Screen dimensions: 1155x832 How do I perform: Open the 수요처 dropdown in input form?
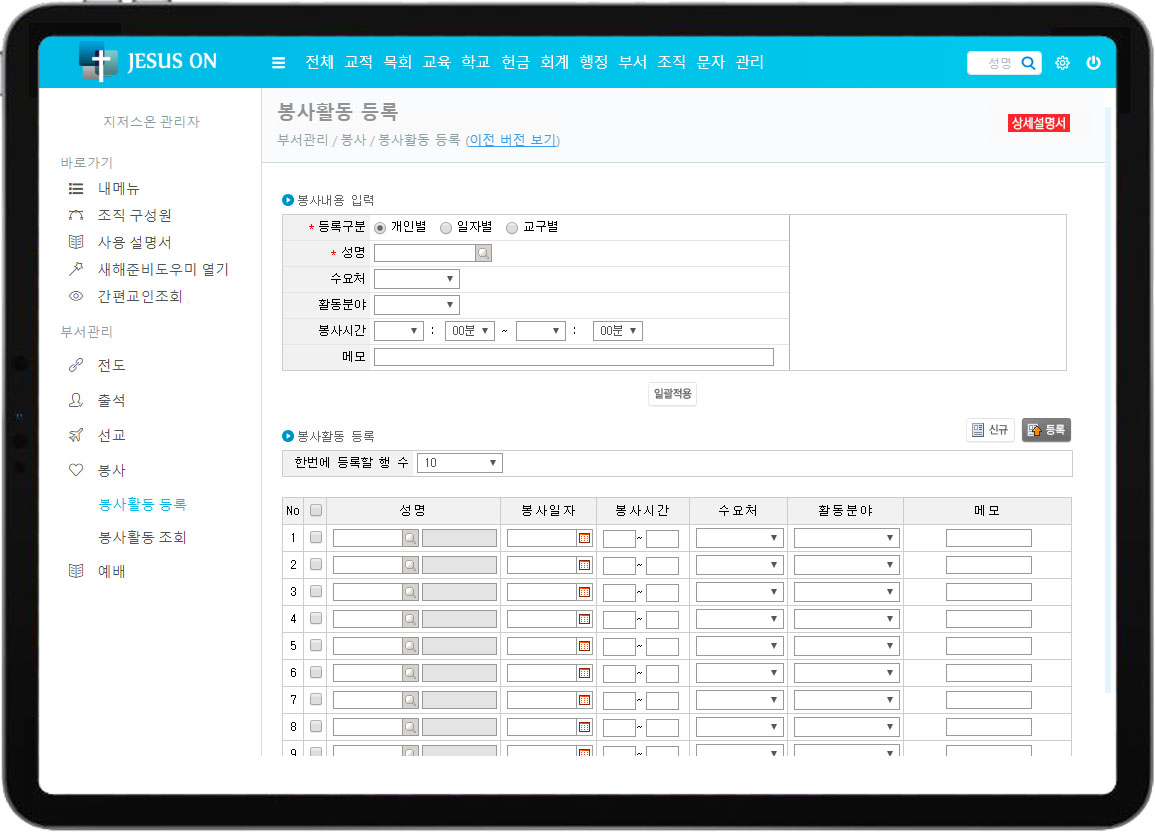[x=416, y=279]
